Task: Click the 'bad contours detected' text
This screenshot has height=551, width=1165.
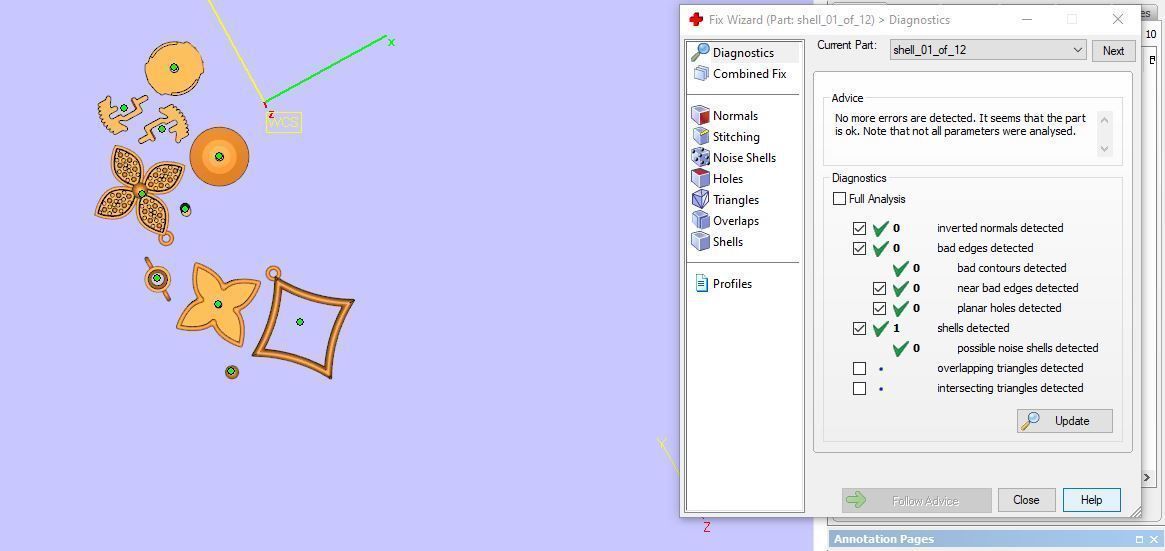Action: tap(1011, 268)
